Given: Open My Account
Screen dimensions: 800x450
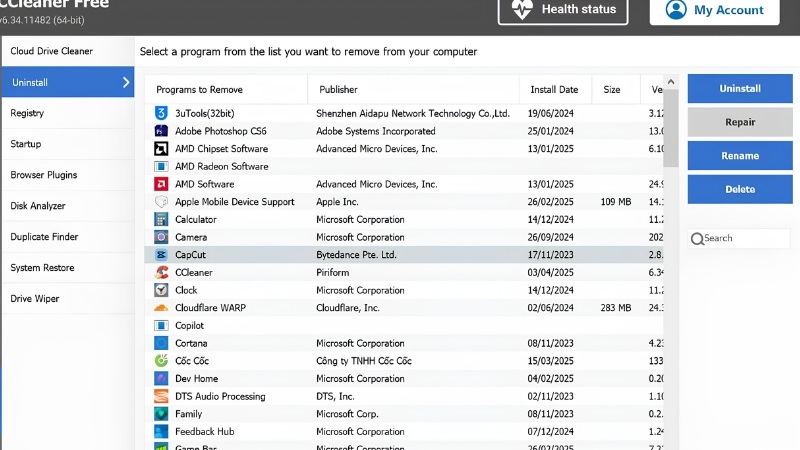Looking at the screenshot, I should [x=714, y=10].
